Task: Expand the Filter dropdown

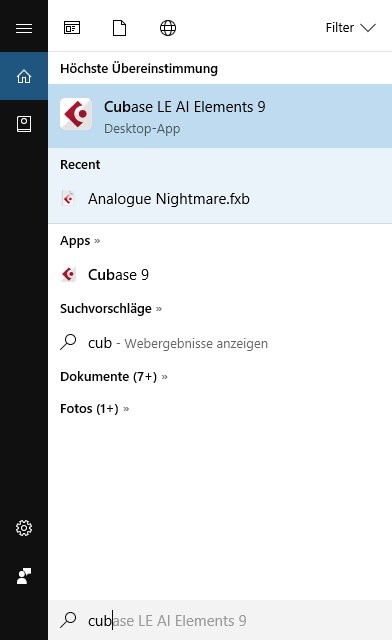Action: 350,28
